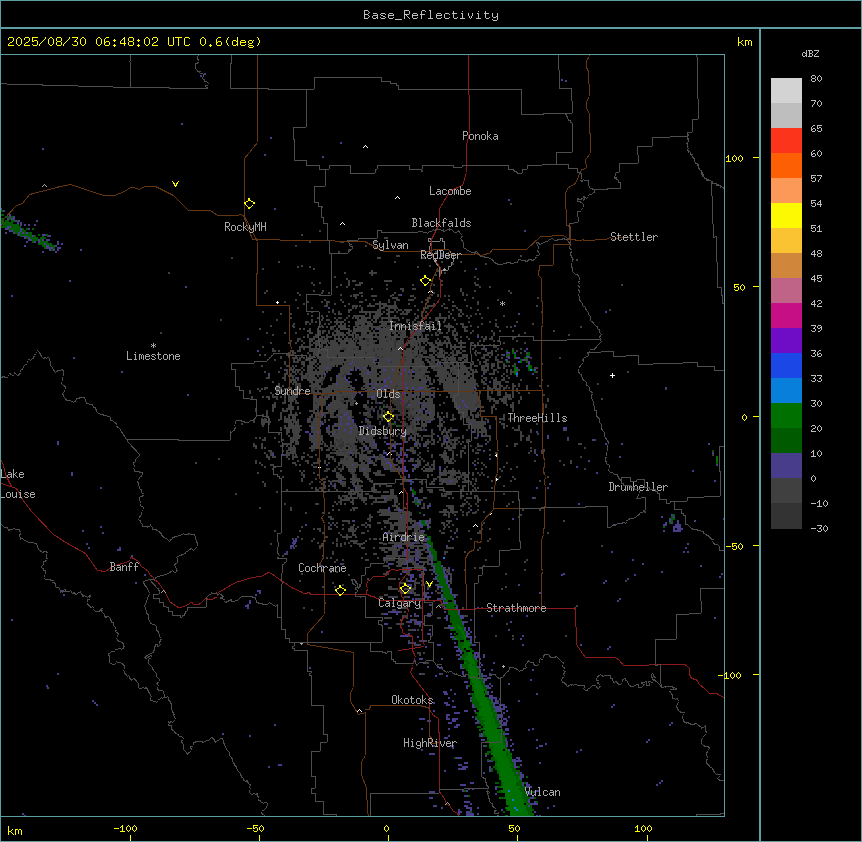Select the dark gray -10 to -30 swatch
862x842 pixels.
click(786, 516)
